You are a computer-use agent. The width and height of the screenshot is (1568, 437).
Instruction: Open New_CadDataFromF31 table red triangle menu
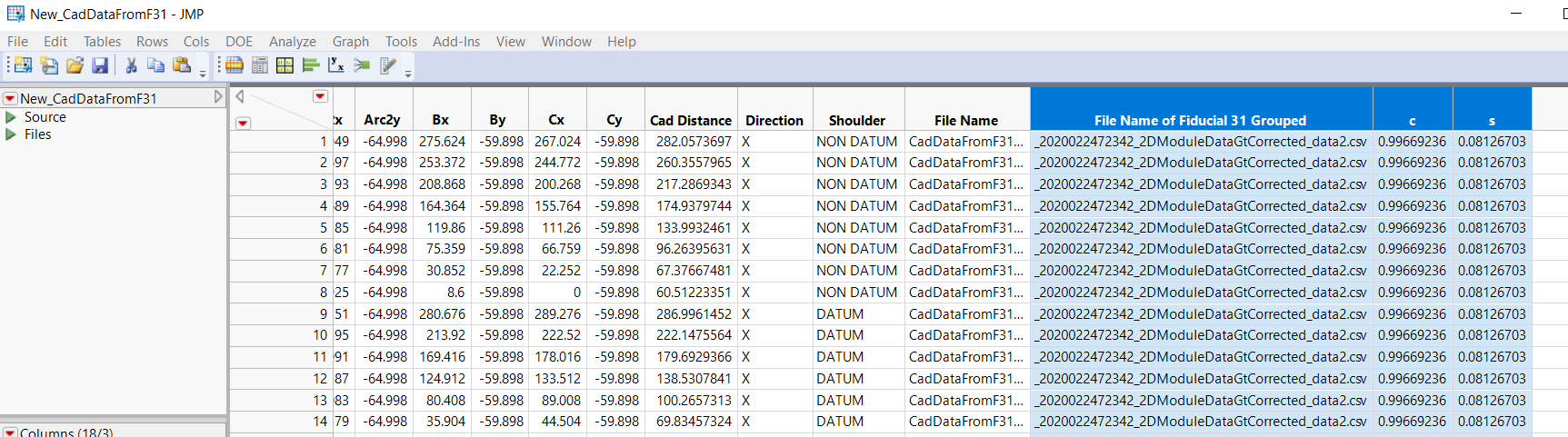(x=10, y=98)
